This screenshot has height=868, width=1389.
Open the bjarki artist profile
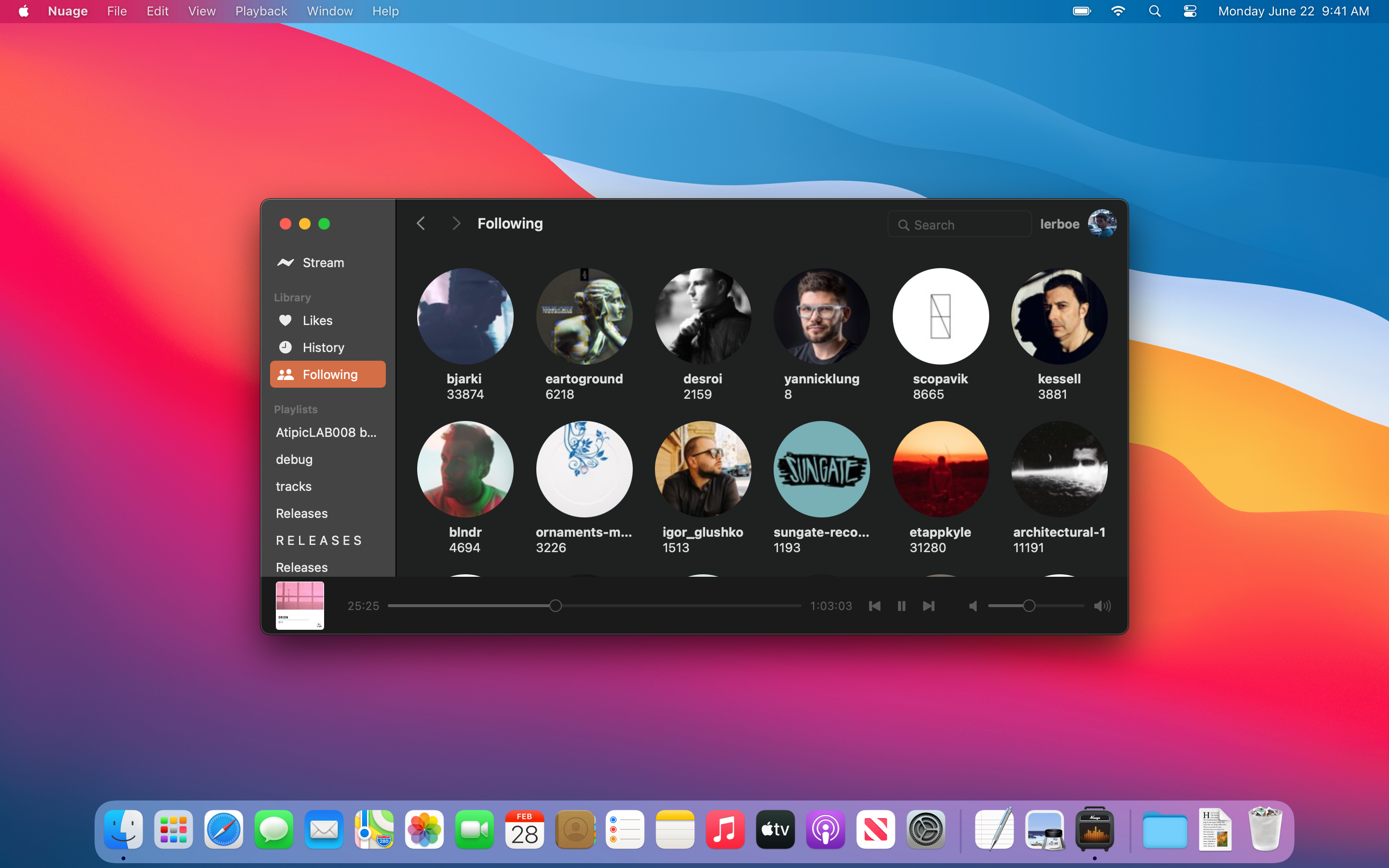(x=465, y=316)
